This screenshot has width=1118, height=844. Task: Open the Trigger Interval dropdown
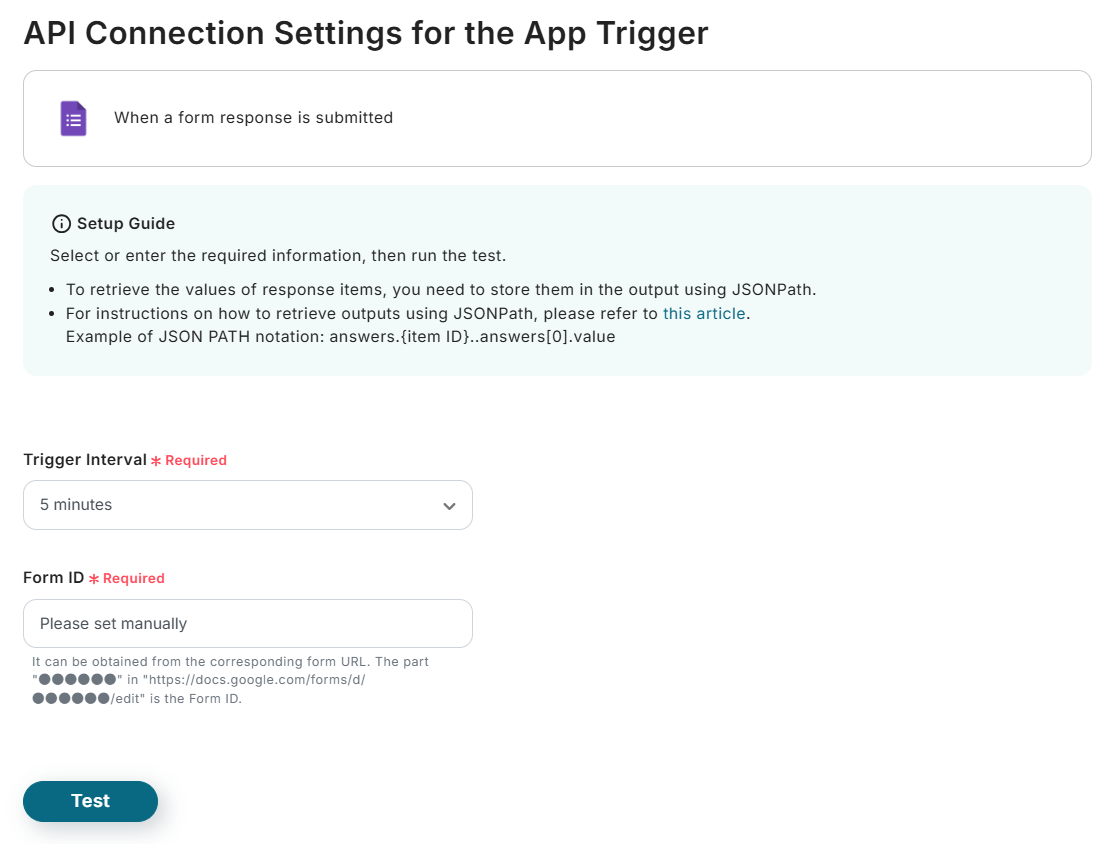point(247,505)
